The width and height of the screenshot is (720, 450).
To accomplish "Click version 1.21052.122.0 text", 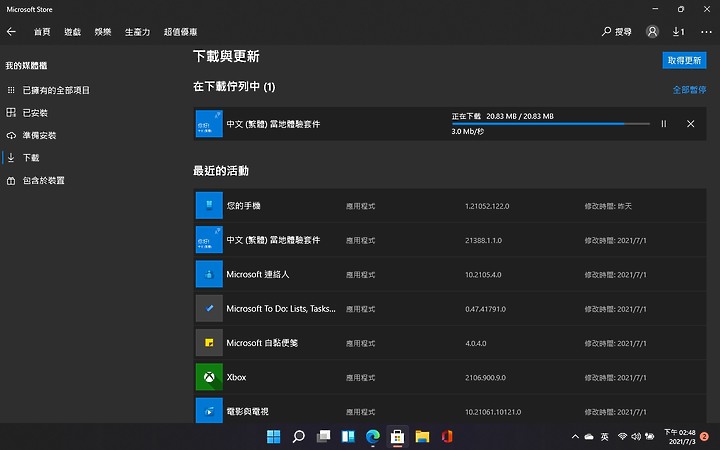I will tap(487, 206).
